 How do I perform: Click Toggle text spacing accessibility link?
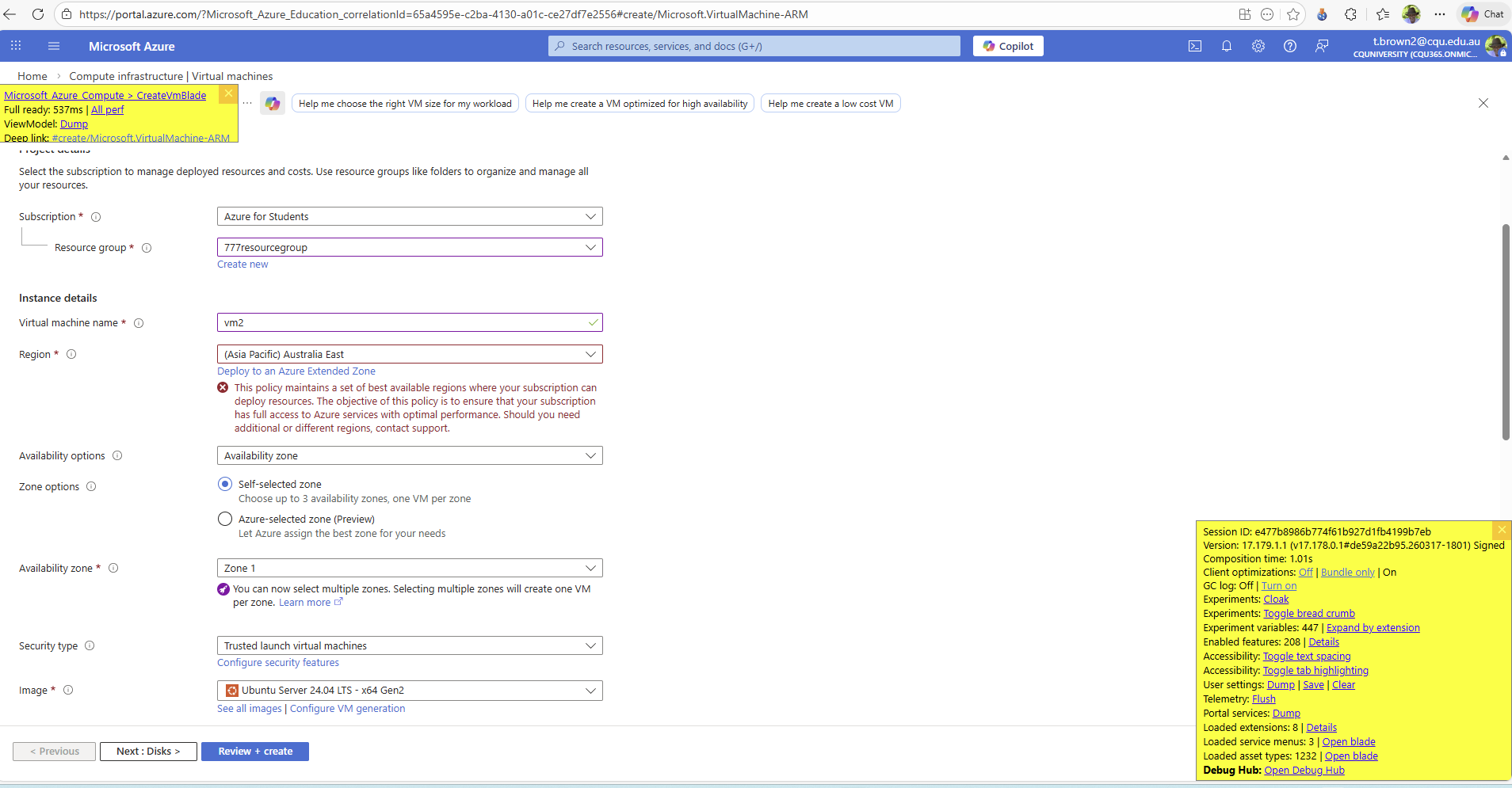click(1307, 657)
